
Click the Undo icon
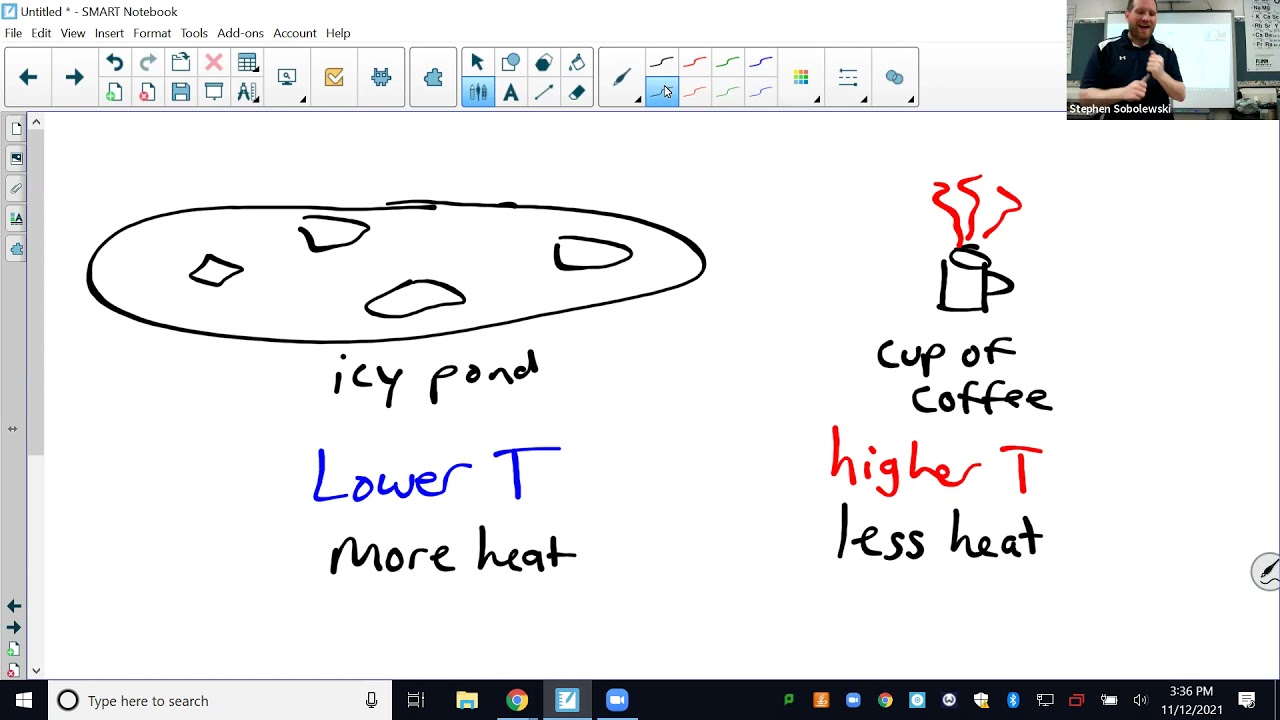114,63
